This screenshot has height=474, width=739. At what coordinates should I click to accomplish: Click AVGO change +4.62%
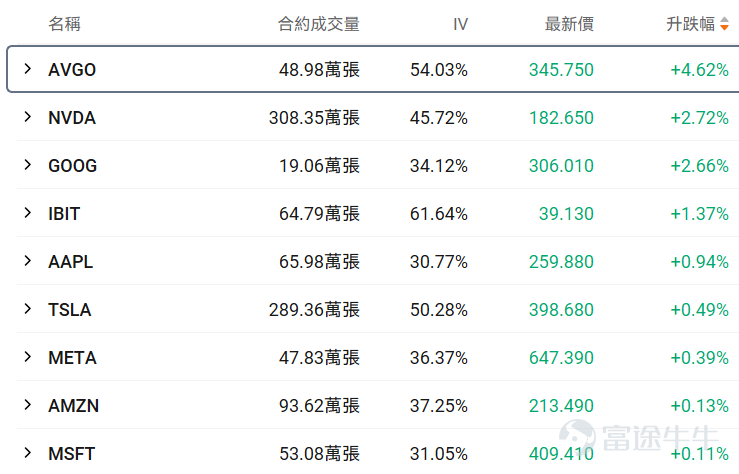[700, 70]
